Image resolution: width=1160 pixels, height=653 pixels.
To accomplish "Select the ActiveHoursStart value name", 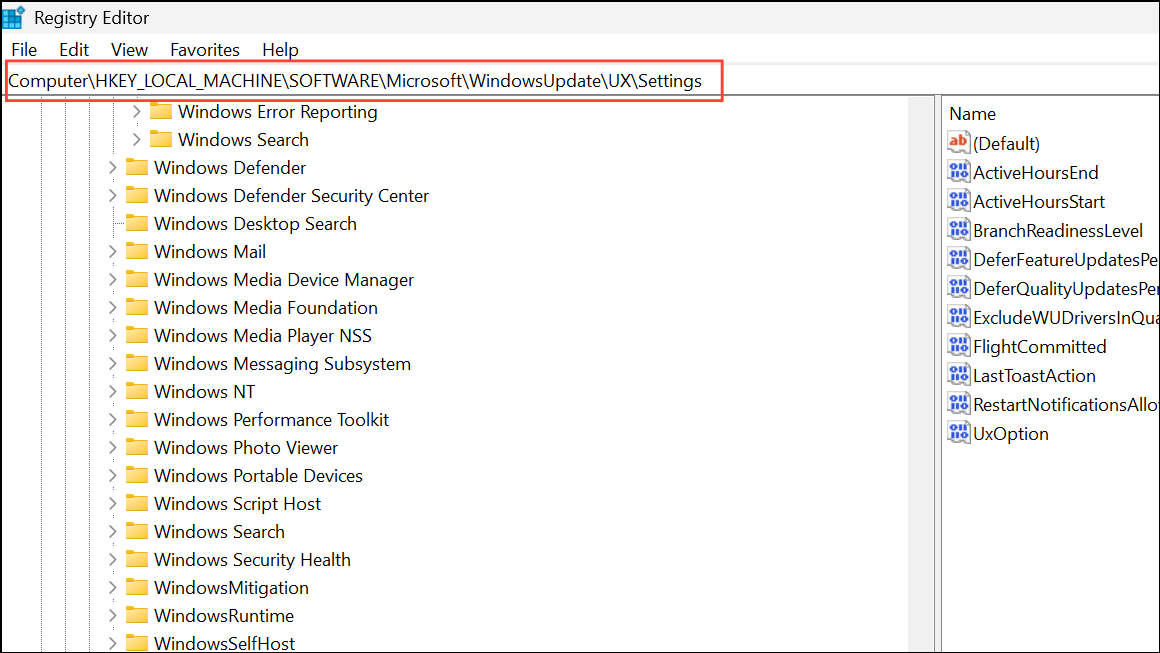I will click(1039, 202).
